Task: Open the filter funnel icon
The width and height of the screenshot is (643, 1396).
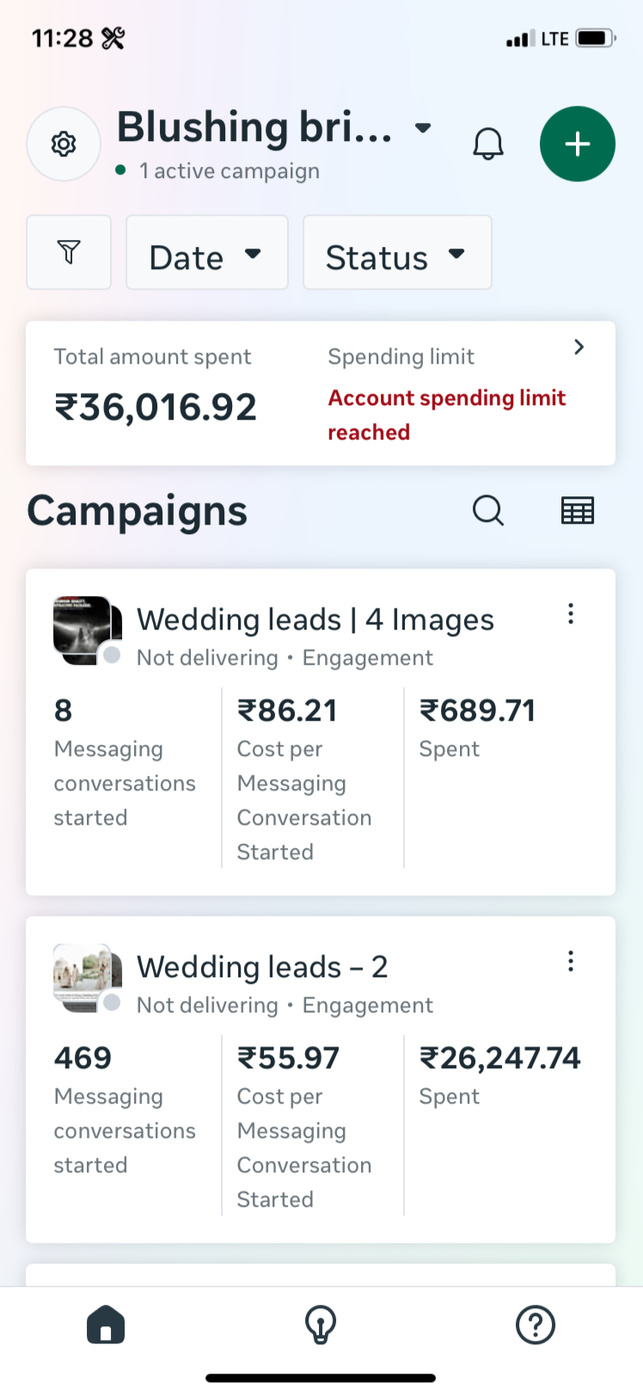Action: (x=68, y=253)
